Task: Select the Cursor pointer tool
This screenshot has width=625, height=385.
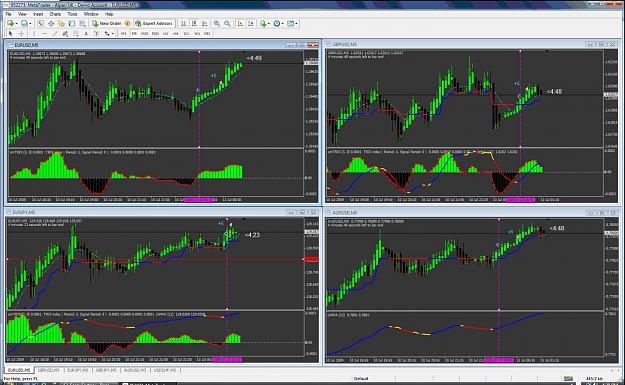Action: [11, 33]
